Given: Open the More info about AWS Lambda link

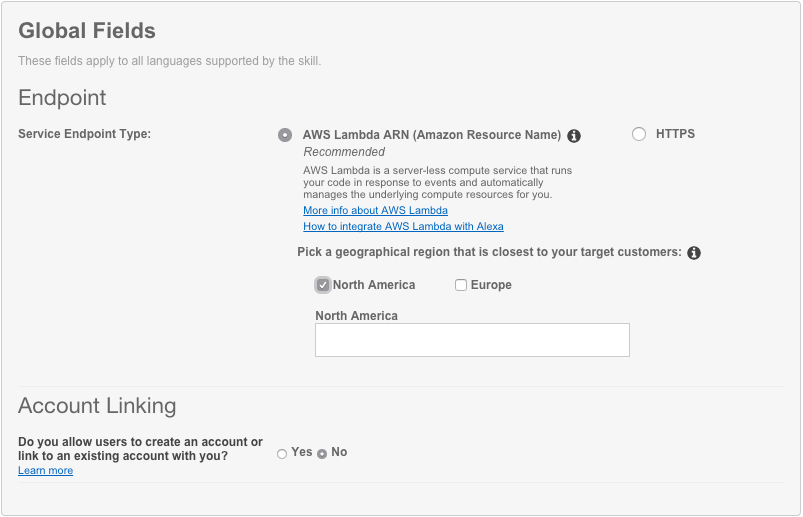Looking at the screenshot, I should (375, 211).
